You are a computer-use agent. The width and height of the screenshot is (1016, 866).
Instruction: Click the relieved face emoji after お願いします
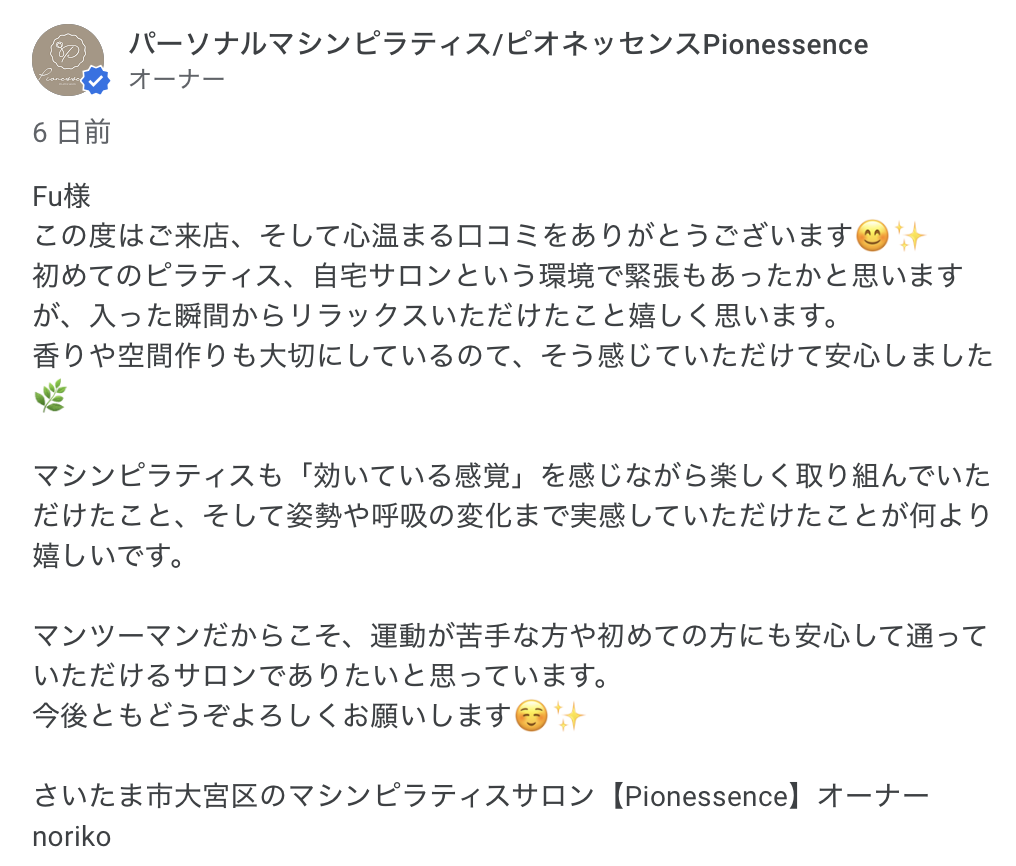point(530,716)
